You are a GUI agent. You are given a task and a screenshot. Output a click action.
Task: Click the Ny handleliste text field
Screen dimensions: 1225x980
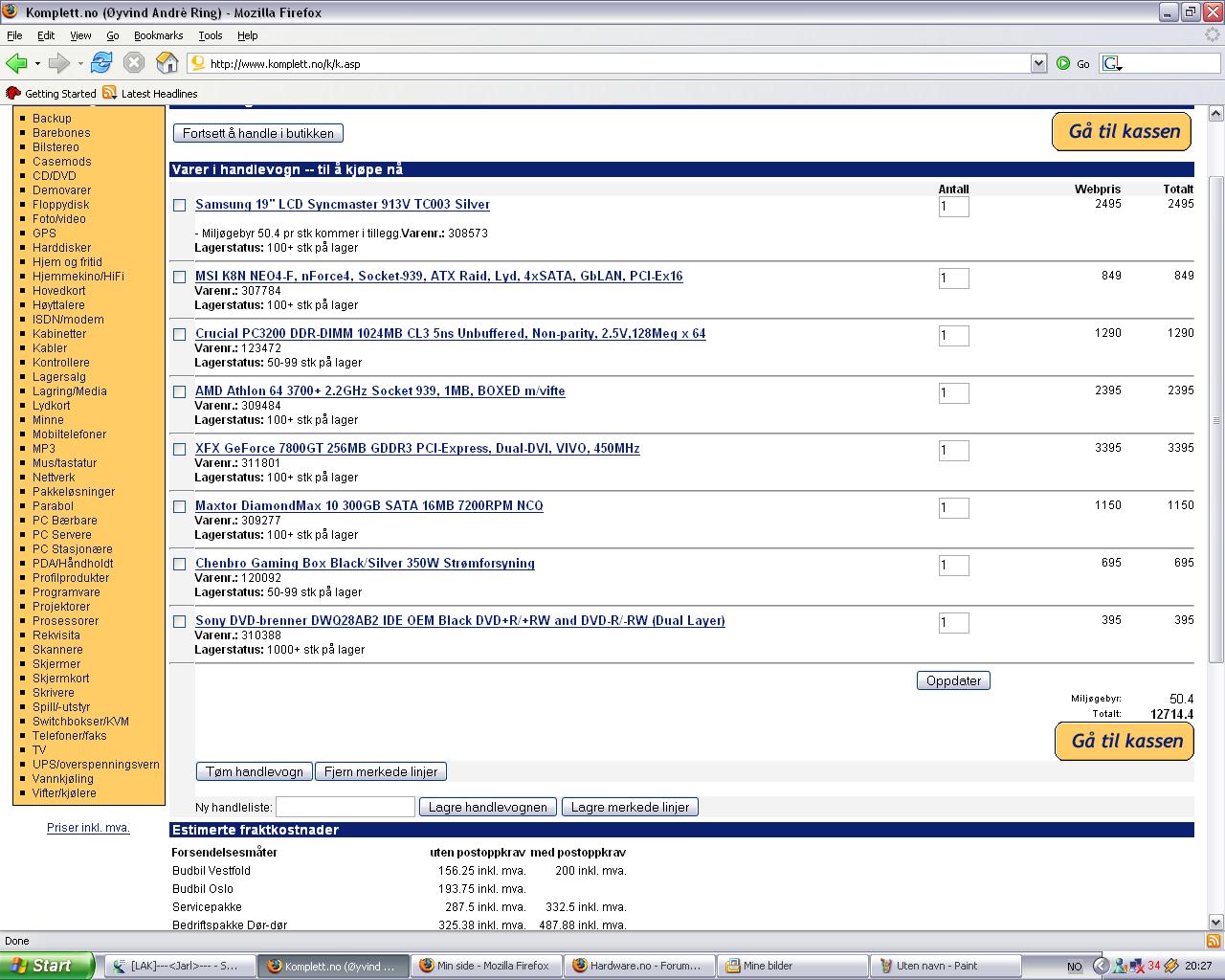click(345, 807)
